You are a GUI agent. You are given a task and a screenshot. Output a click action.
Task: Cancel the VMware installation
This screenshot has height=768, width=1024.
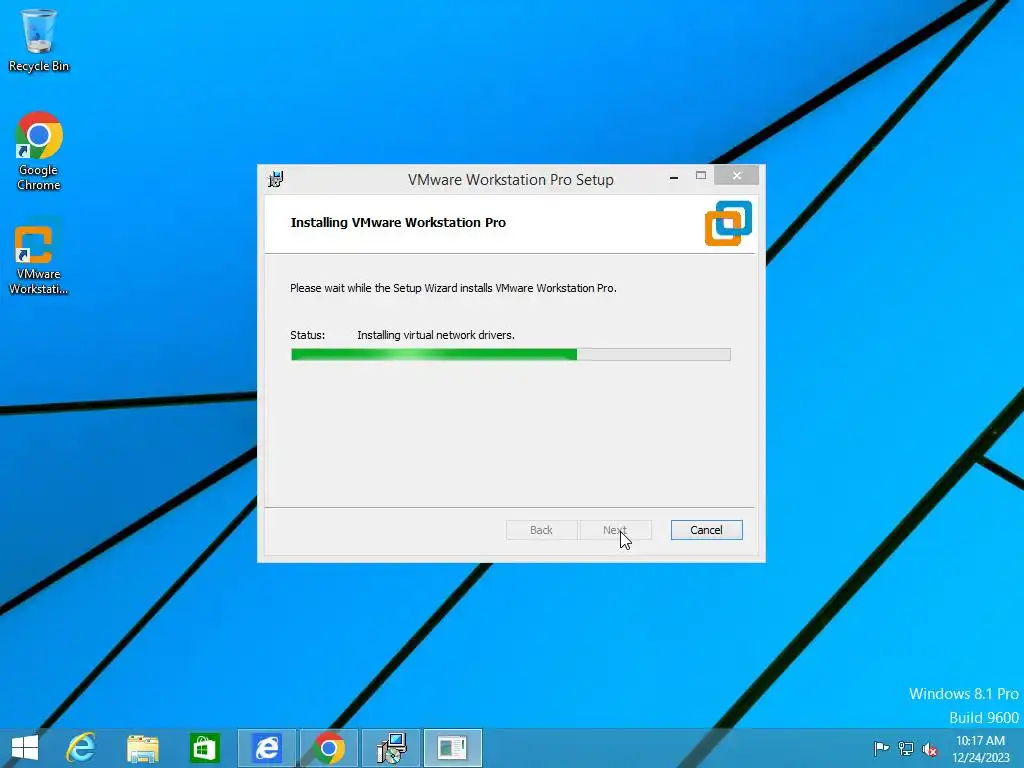[x=707, y=530]
